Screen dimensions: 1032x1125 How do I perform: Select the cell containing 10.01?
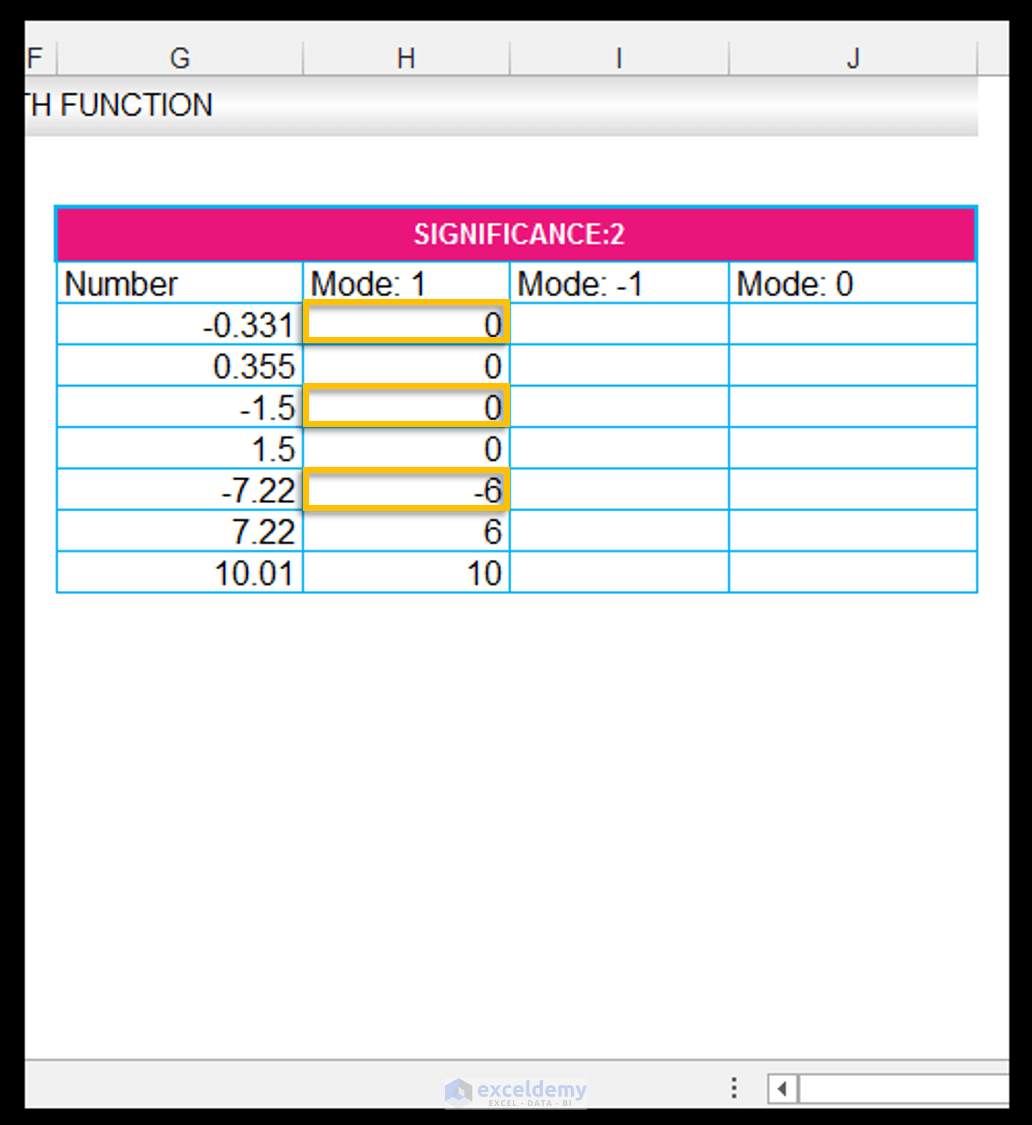(180, 573)
